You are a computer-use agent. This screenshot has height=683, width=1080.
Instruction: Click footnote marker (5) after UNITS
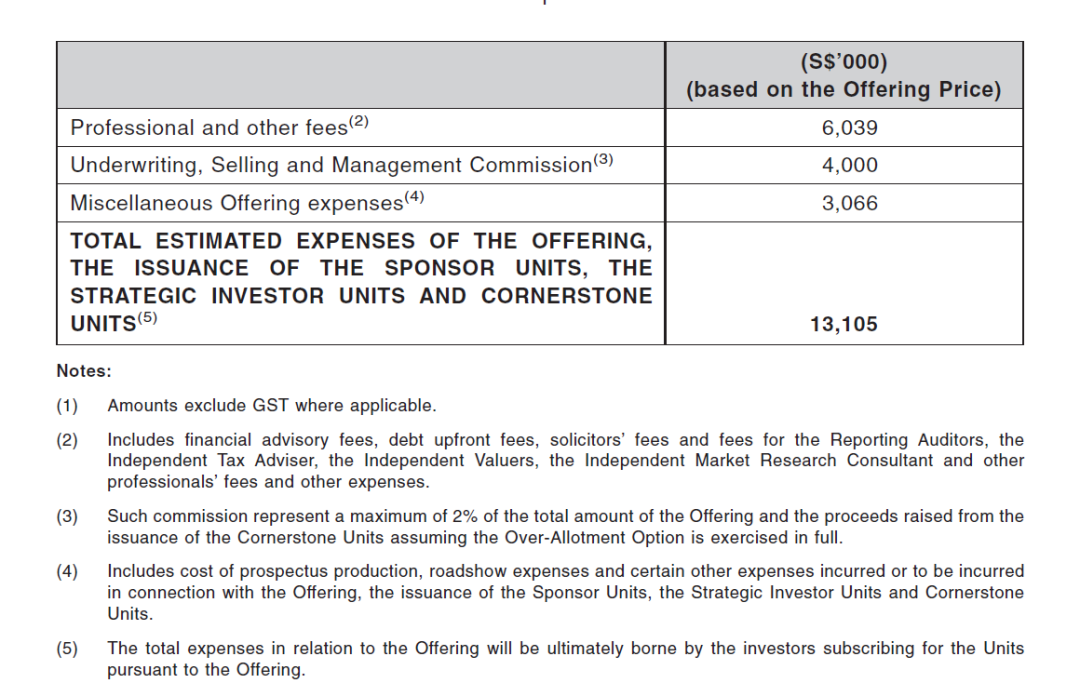click(148, 319)
